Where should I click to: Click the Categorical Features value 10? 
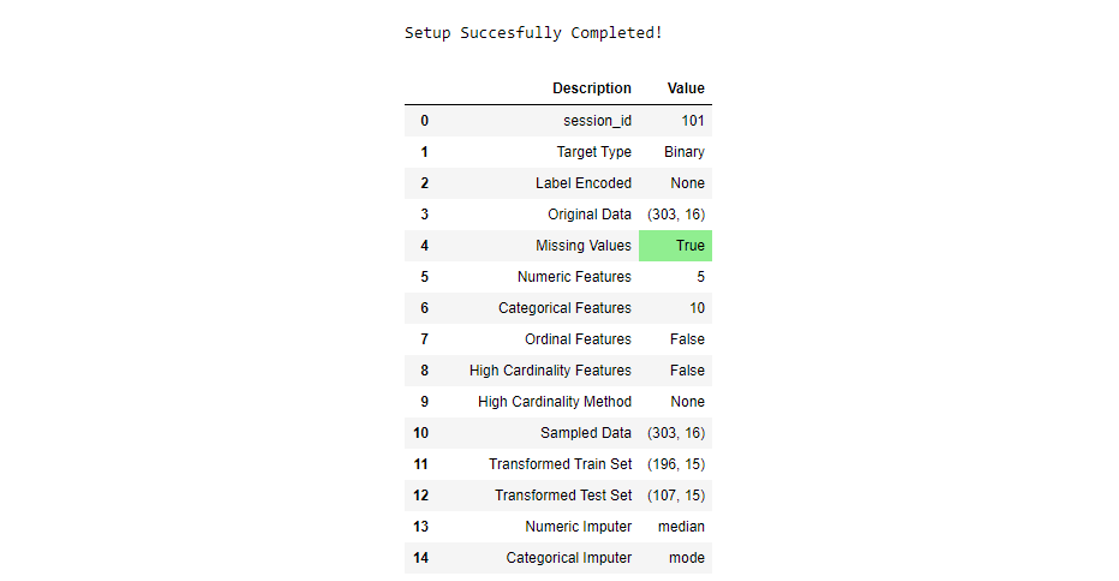coord(696,308)
